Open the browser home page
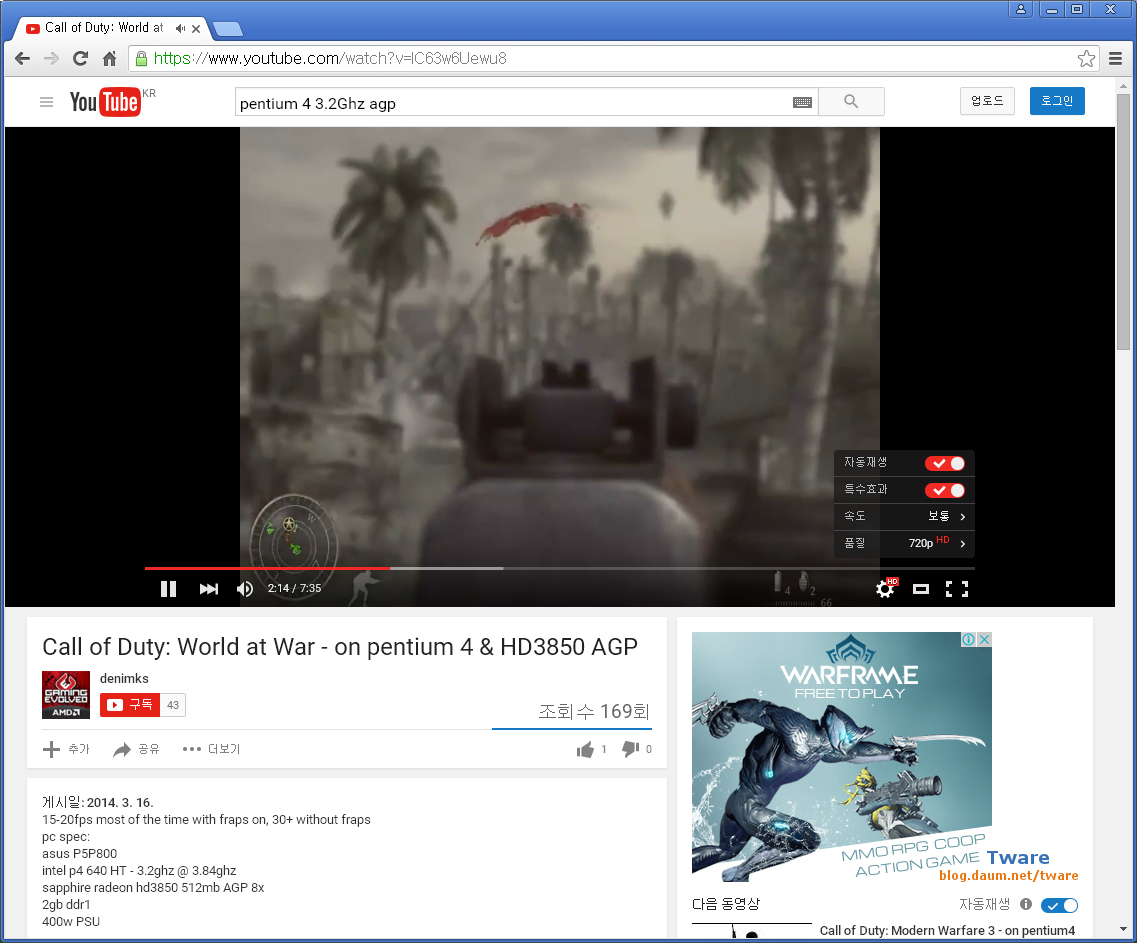Viewport: 1137px width, 943px height. 109,59
